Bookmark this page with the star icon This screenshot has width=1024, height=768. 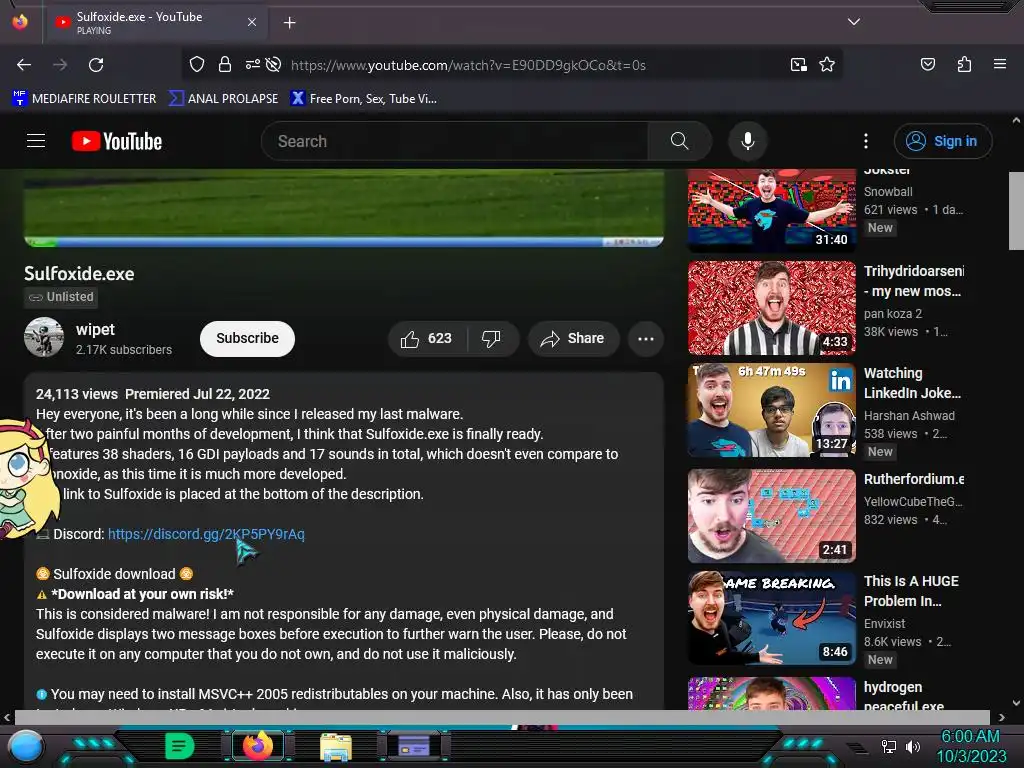(827, 65)
